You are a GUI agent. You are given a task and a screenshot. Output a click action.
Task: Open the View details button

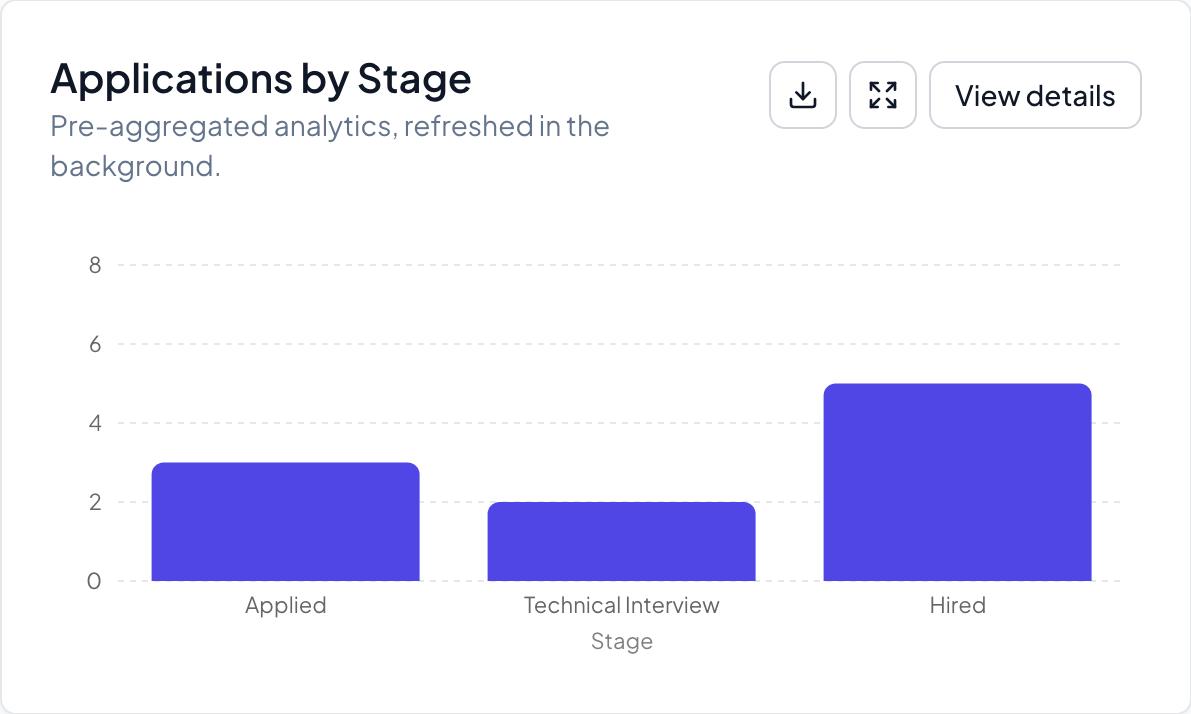coord(1035,95)
